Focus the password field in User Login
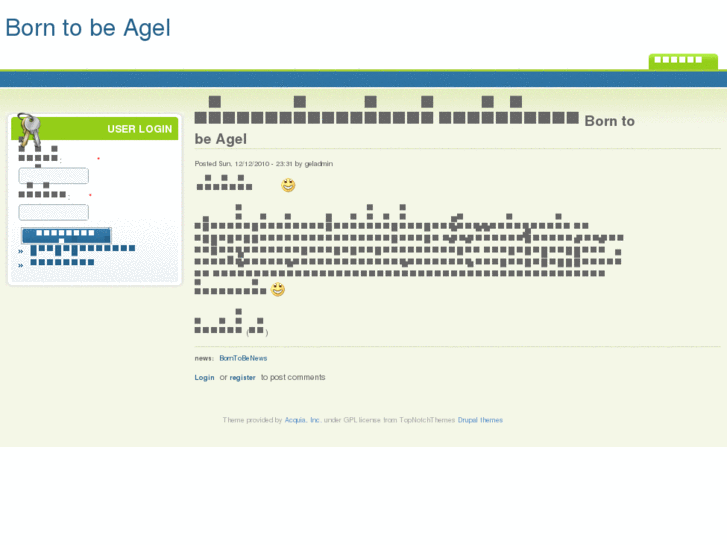Image resolution: width=727 pixels, height=545 pixels. coord(54,212)
